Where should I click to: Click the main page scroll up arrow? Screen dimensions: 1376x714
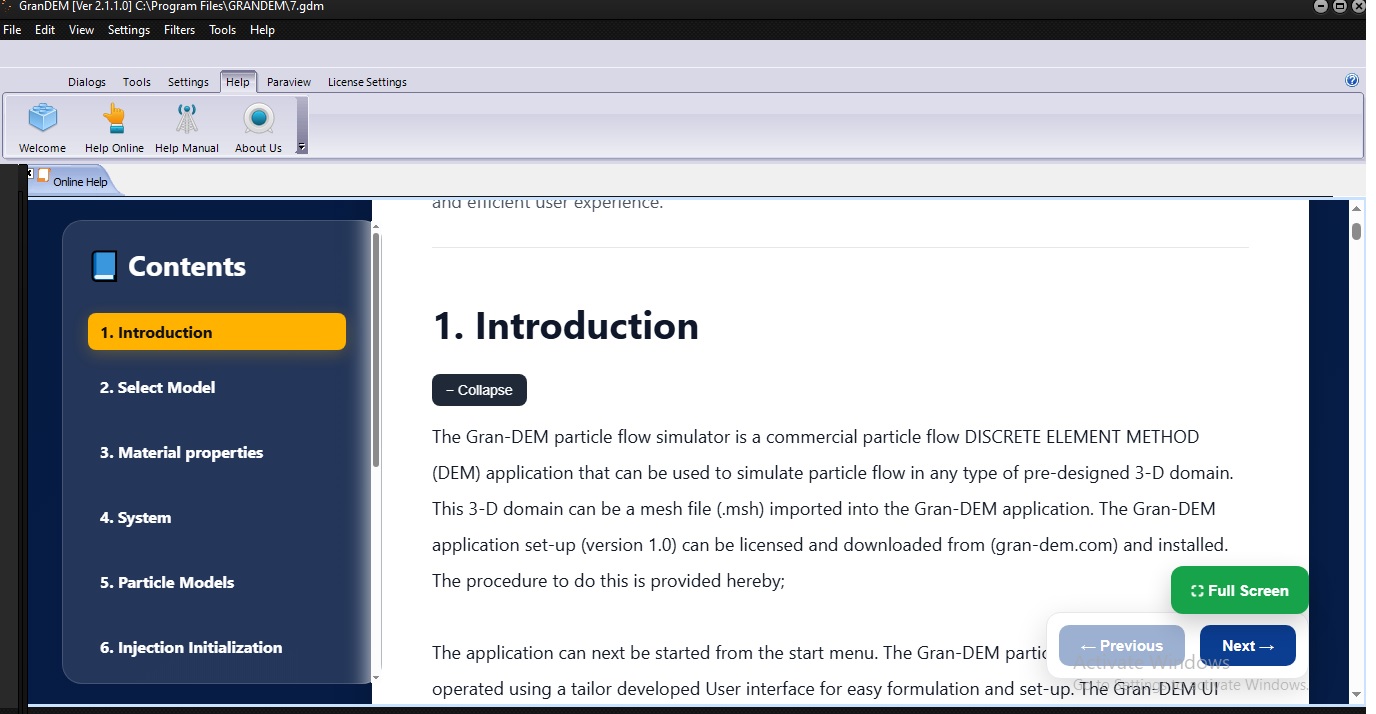pyautogui.click(x=1356, y=208)
